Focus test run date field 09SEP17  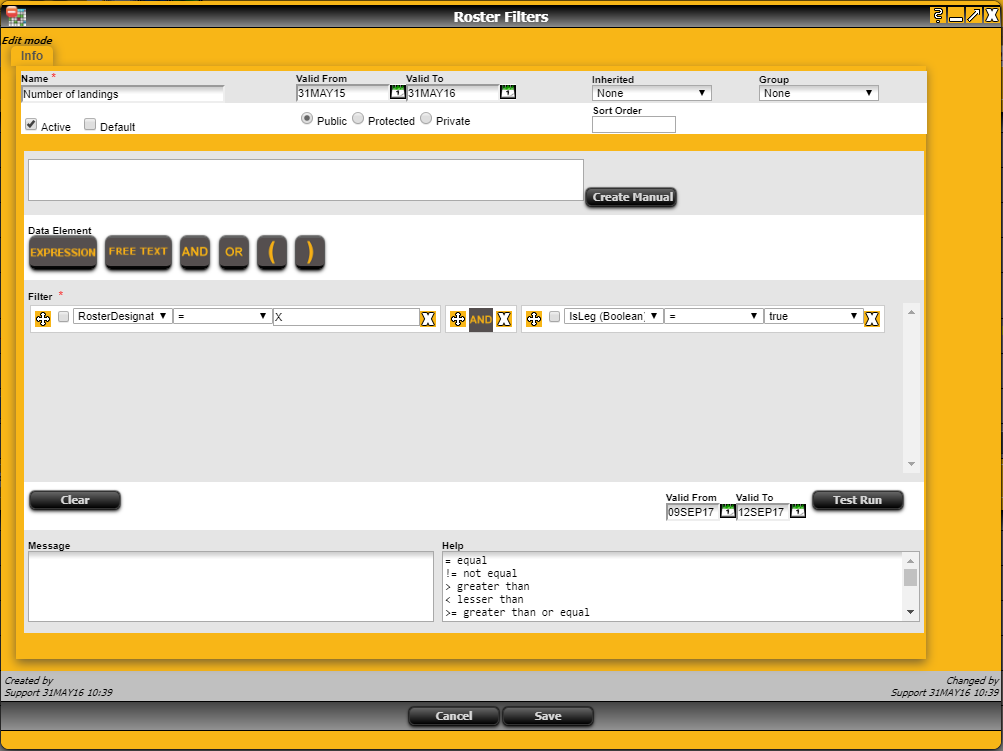pyautogui.click(x=693, y=512)
